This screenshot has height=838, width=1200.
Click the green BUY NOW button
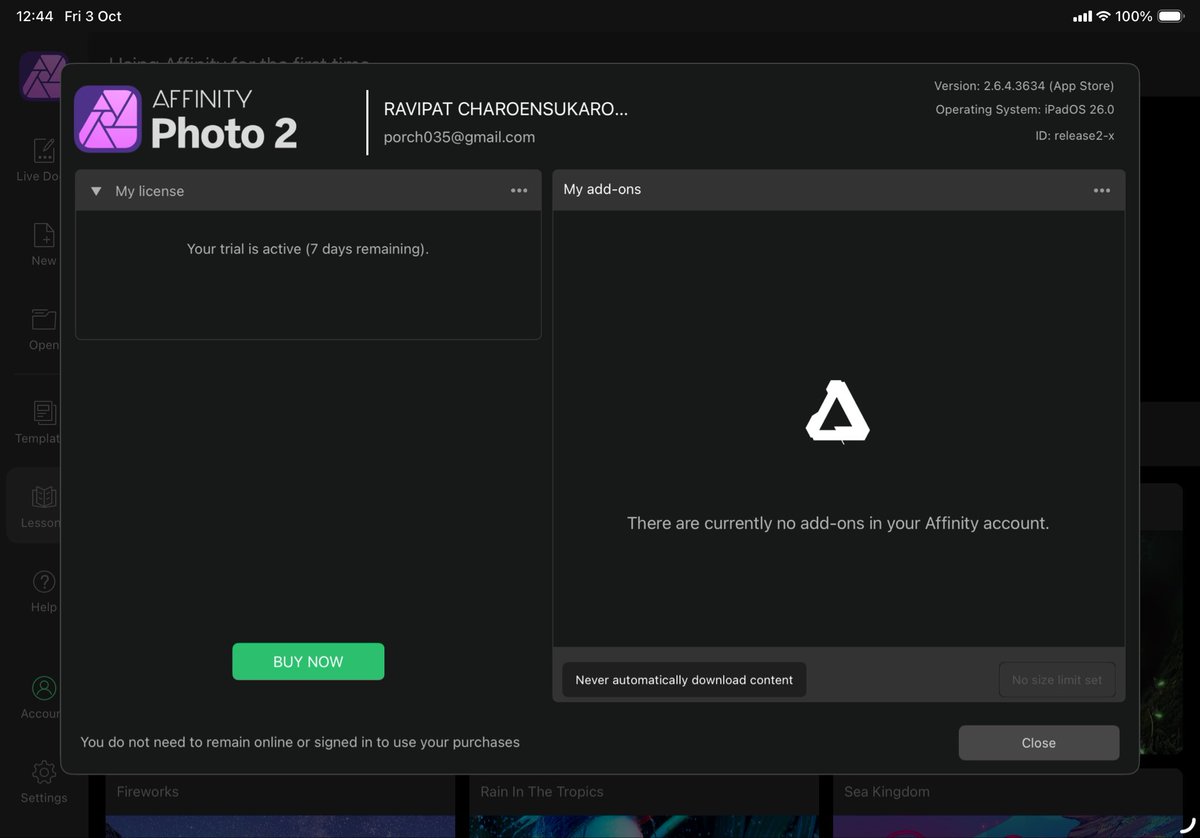click(x=308, y=662)
